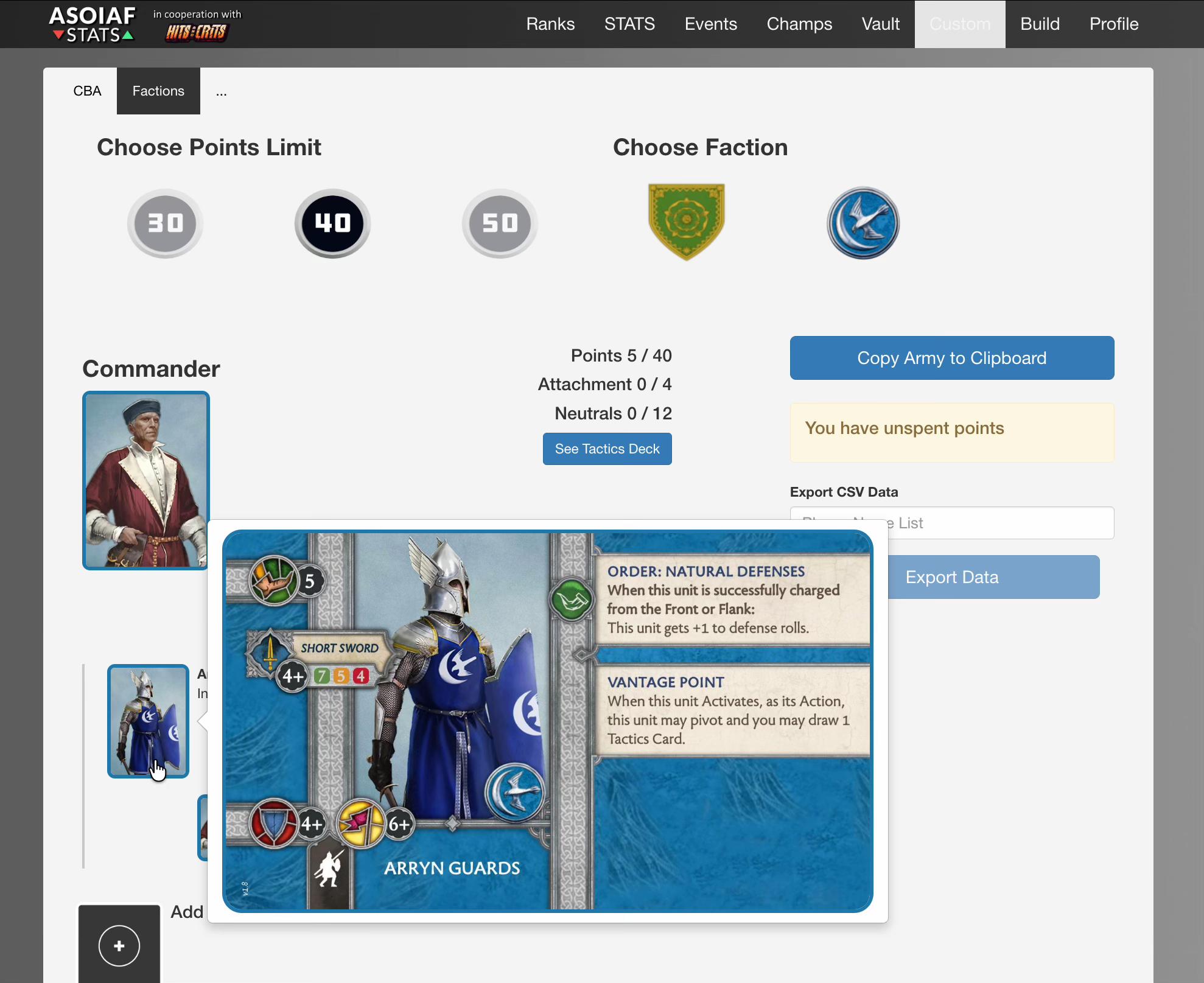Switch to the CBA tab
This screenshot has height=983, width=1204.
pos(87,91)
